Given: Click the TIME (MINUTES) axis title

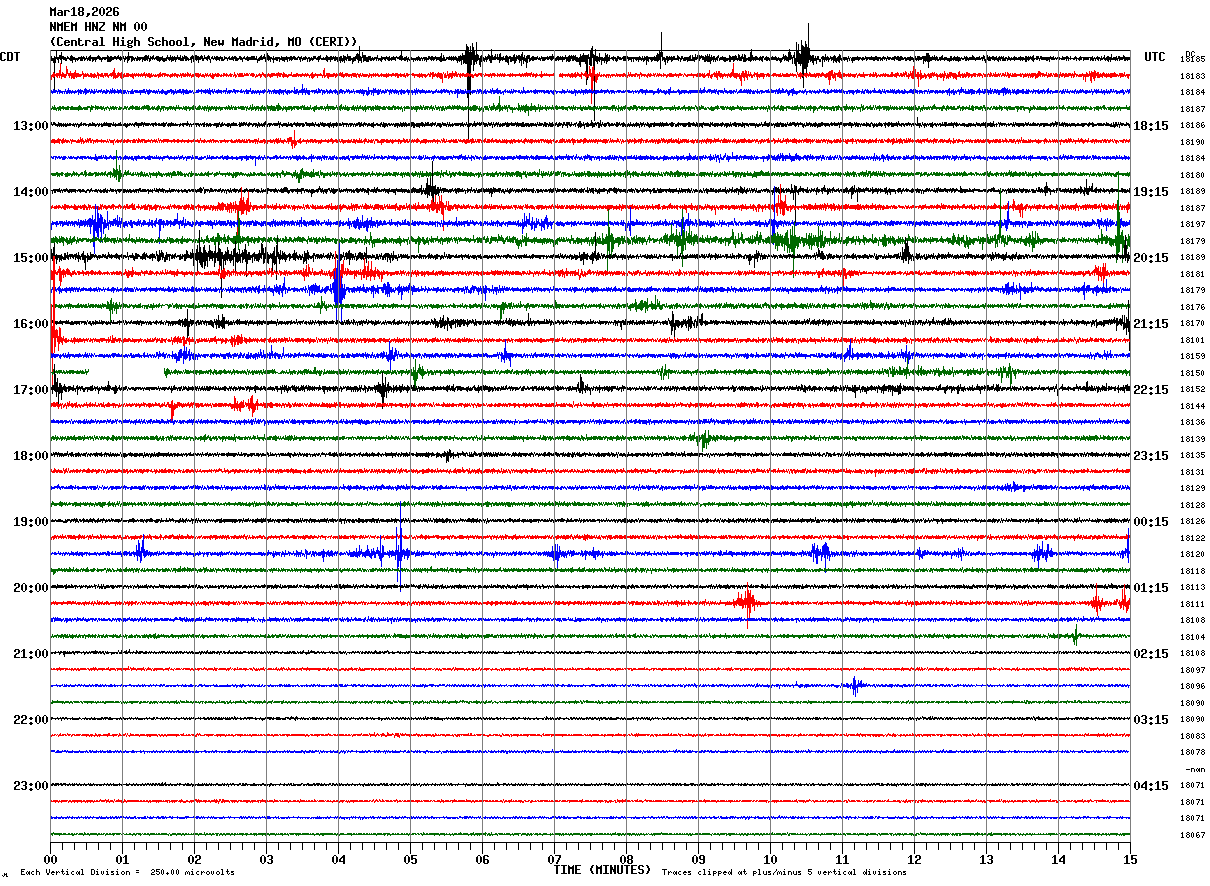Looking at the screenshot, I should coord(602,870).
